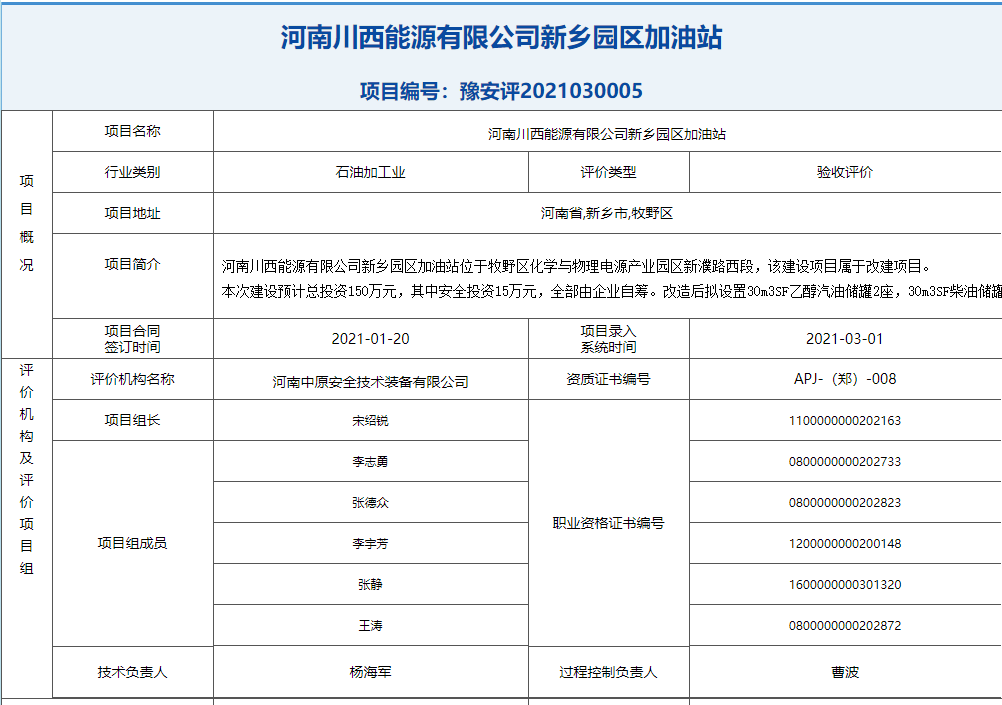Viewport: 1002px width, 705px height.
Task: Click the 项目地址 label cell
Action: coord(132,213)
